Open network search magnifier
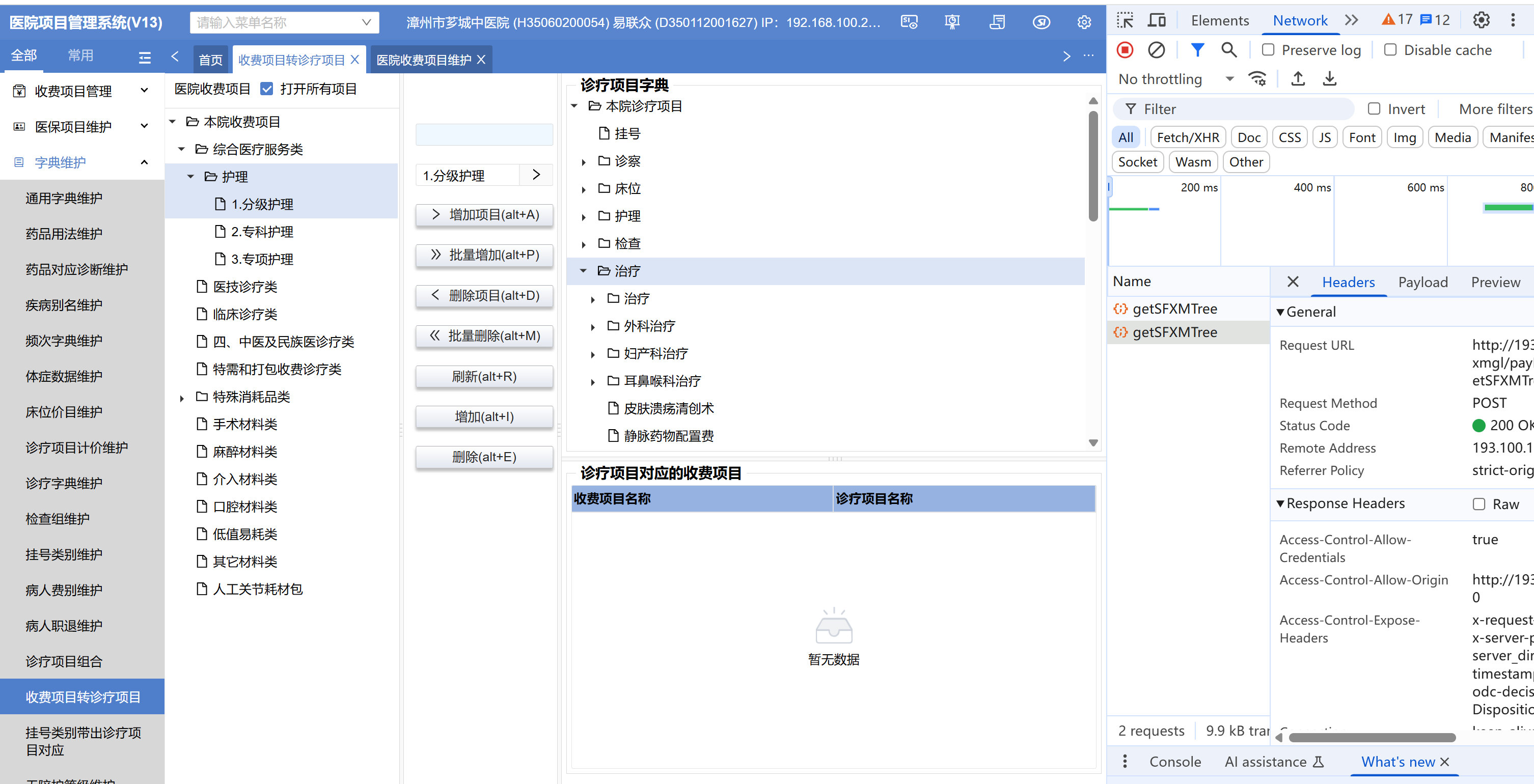Viewport: 1534px width, 784px height. click(x=1228, y=50)
